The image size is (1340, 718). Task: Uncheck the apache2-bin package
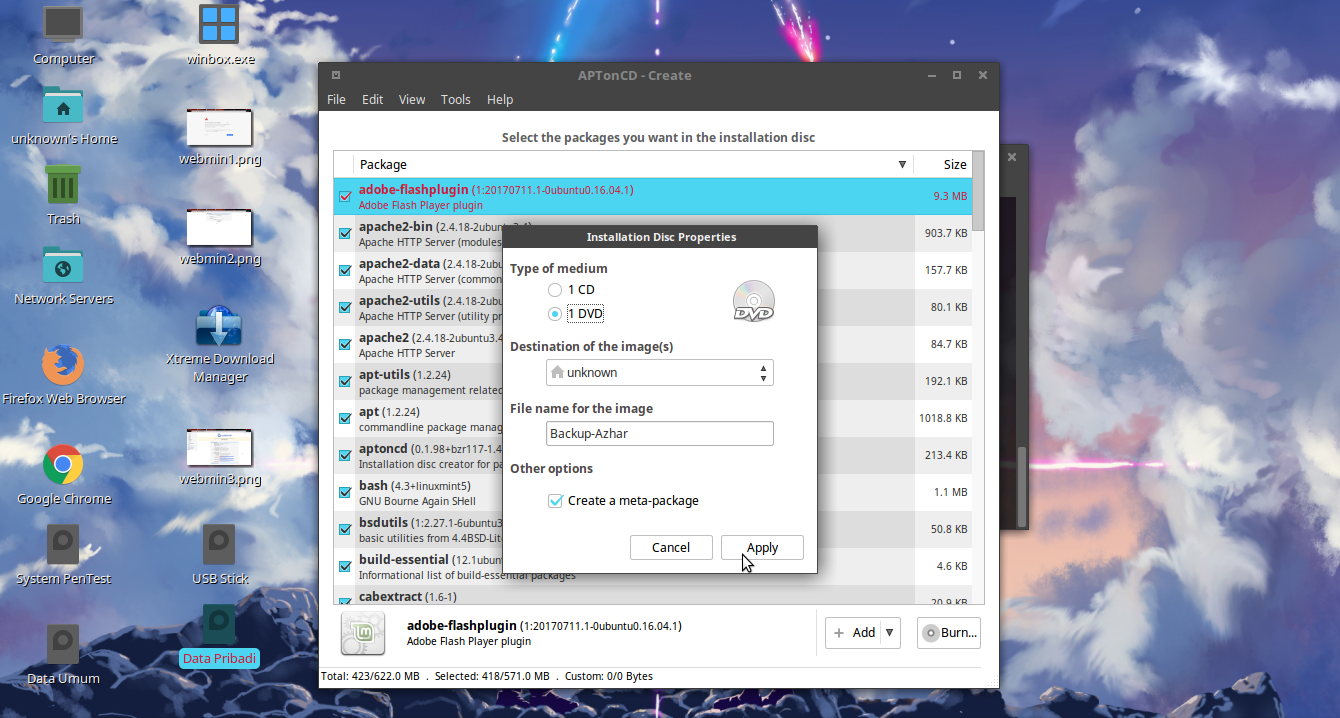344,233
